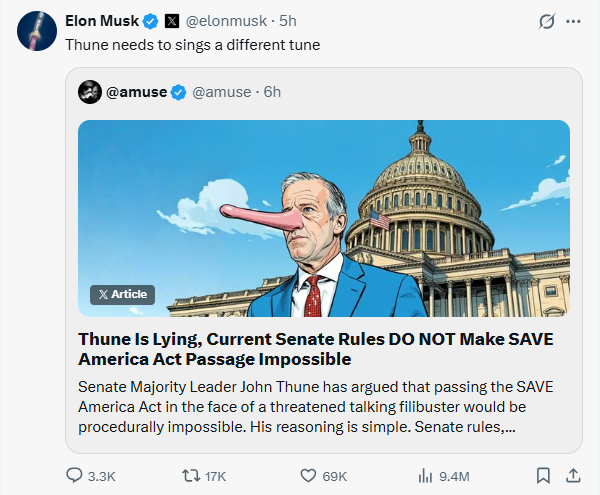Like the post with heart icon
The height and width of the screenshot is (495, 600).
307,474
